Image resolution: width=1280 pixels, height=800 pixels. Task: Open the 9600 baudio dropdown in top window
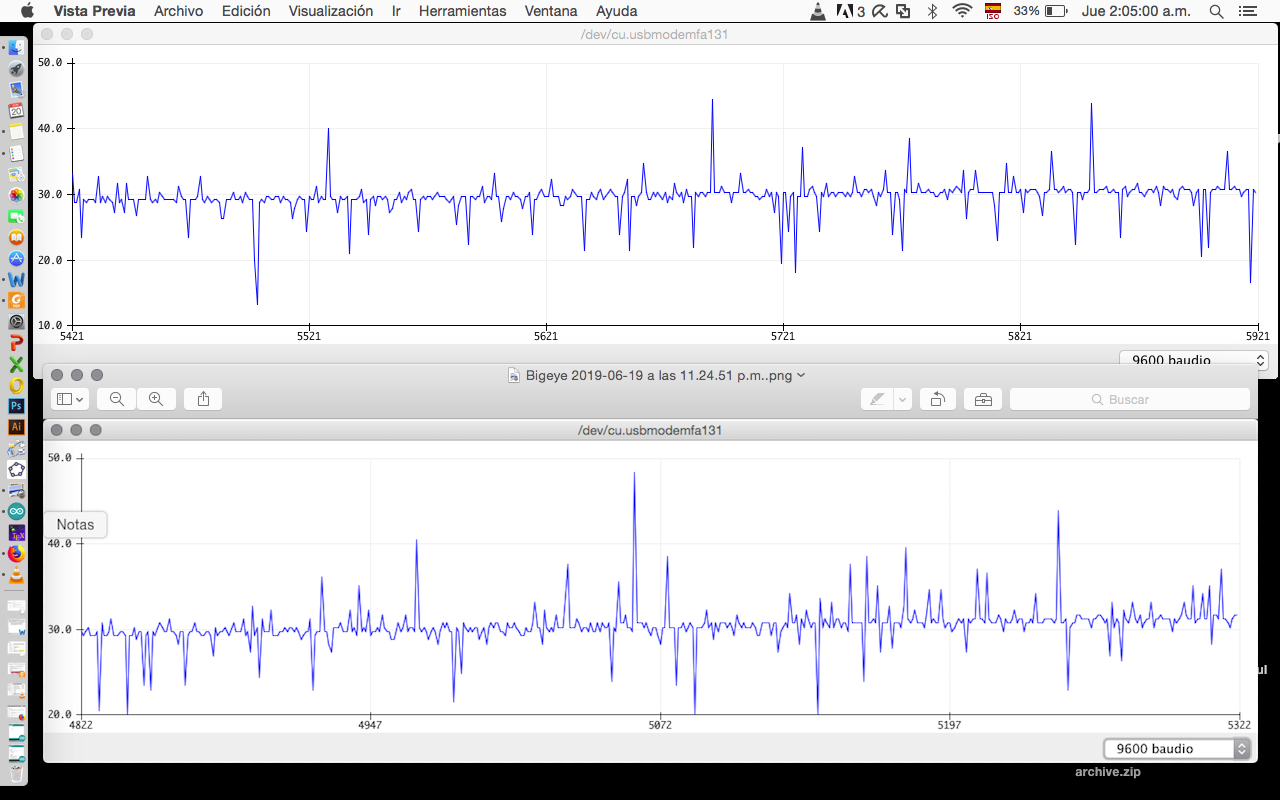[x=1193, y=360]
